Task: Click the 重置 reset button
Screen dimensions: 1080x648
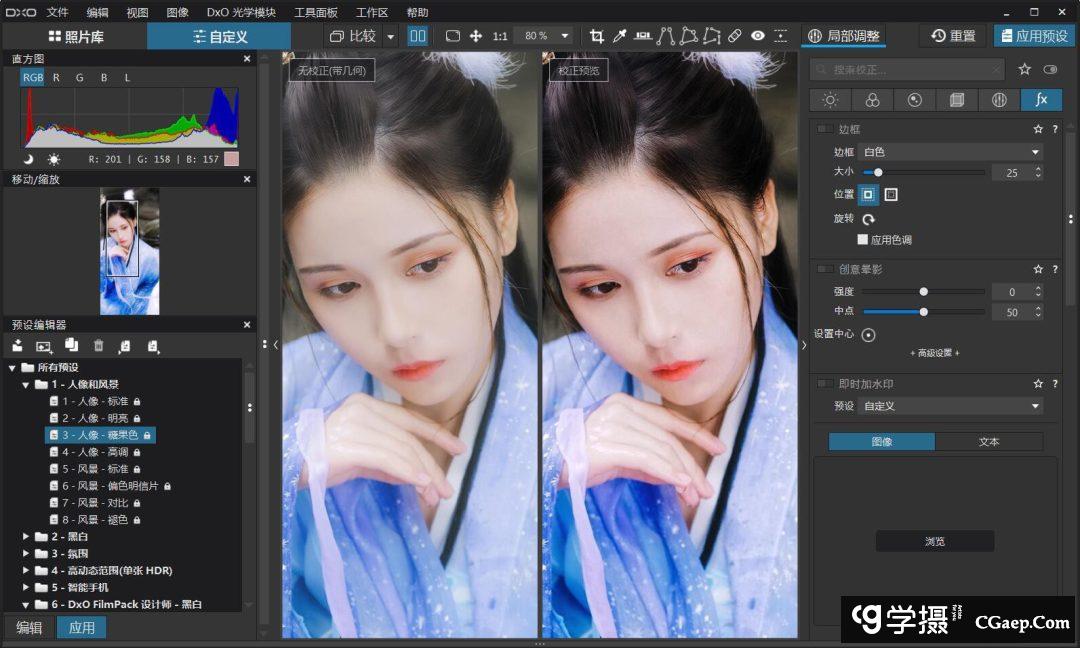Action: coord(953,36)
